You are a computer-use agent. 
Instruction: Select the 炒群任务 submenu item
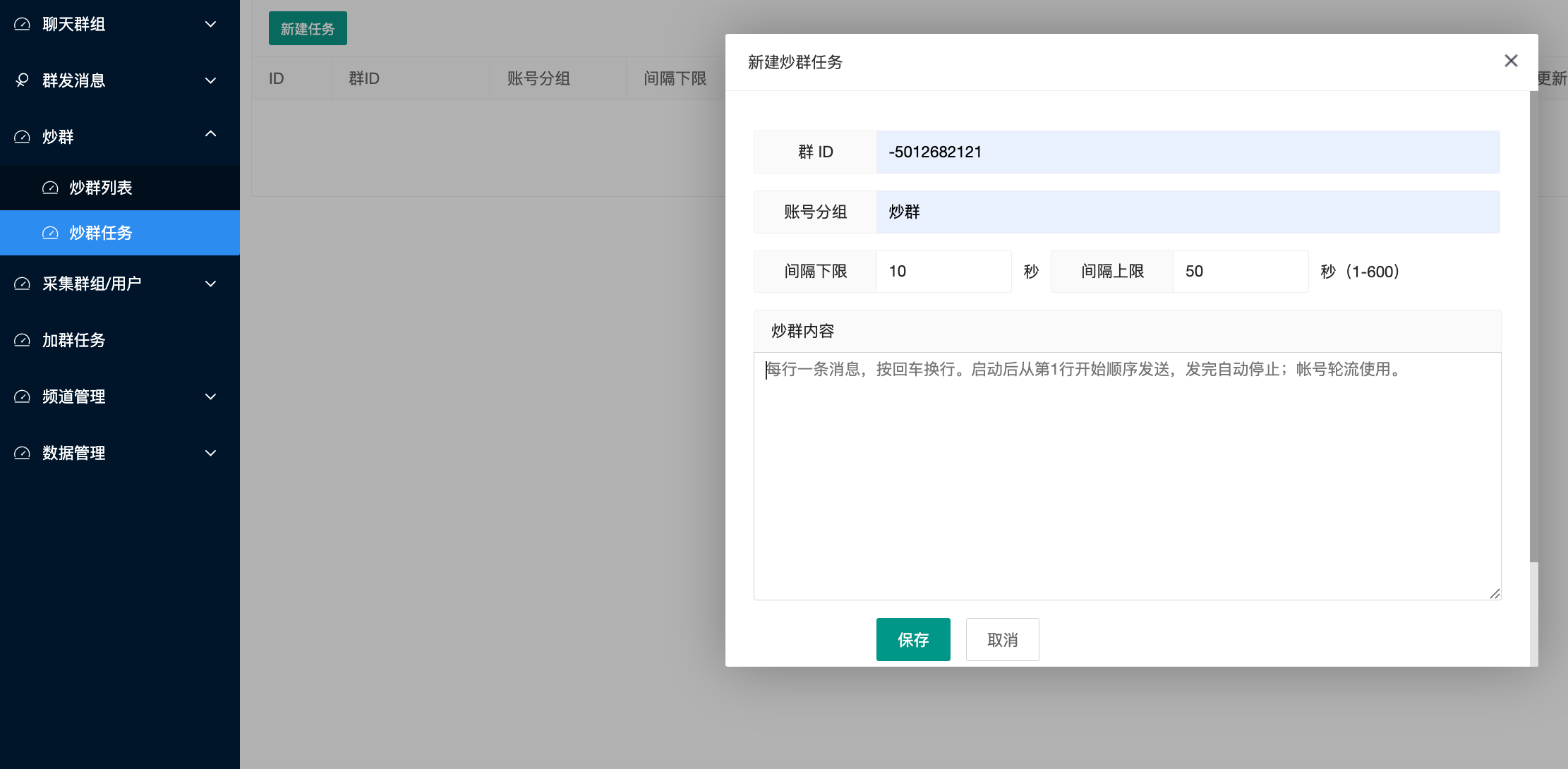[x=120, y=233]
